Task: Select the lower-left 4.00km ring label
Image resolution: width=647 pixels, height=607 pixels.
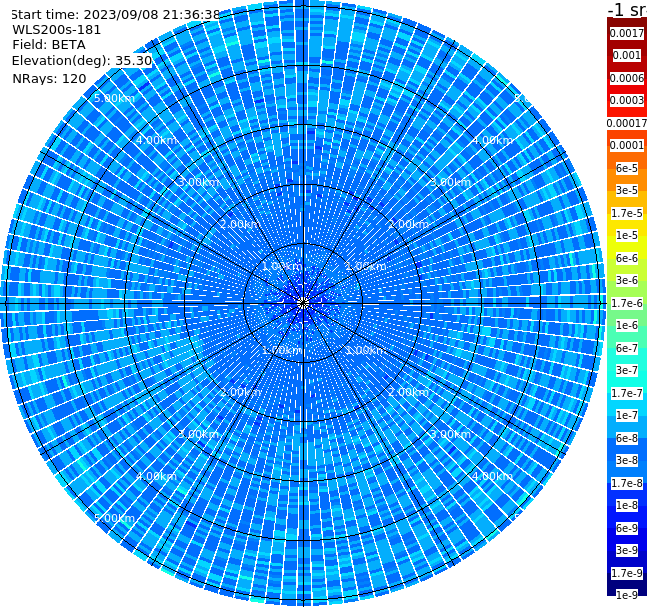Action: coord(156,476)
